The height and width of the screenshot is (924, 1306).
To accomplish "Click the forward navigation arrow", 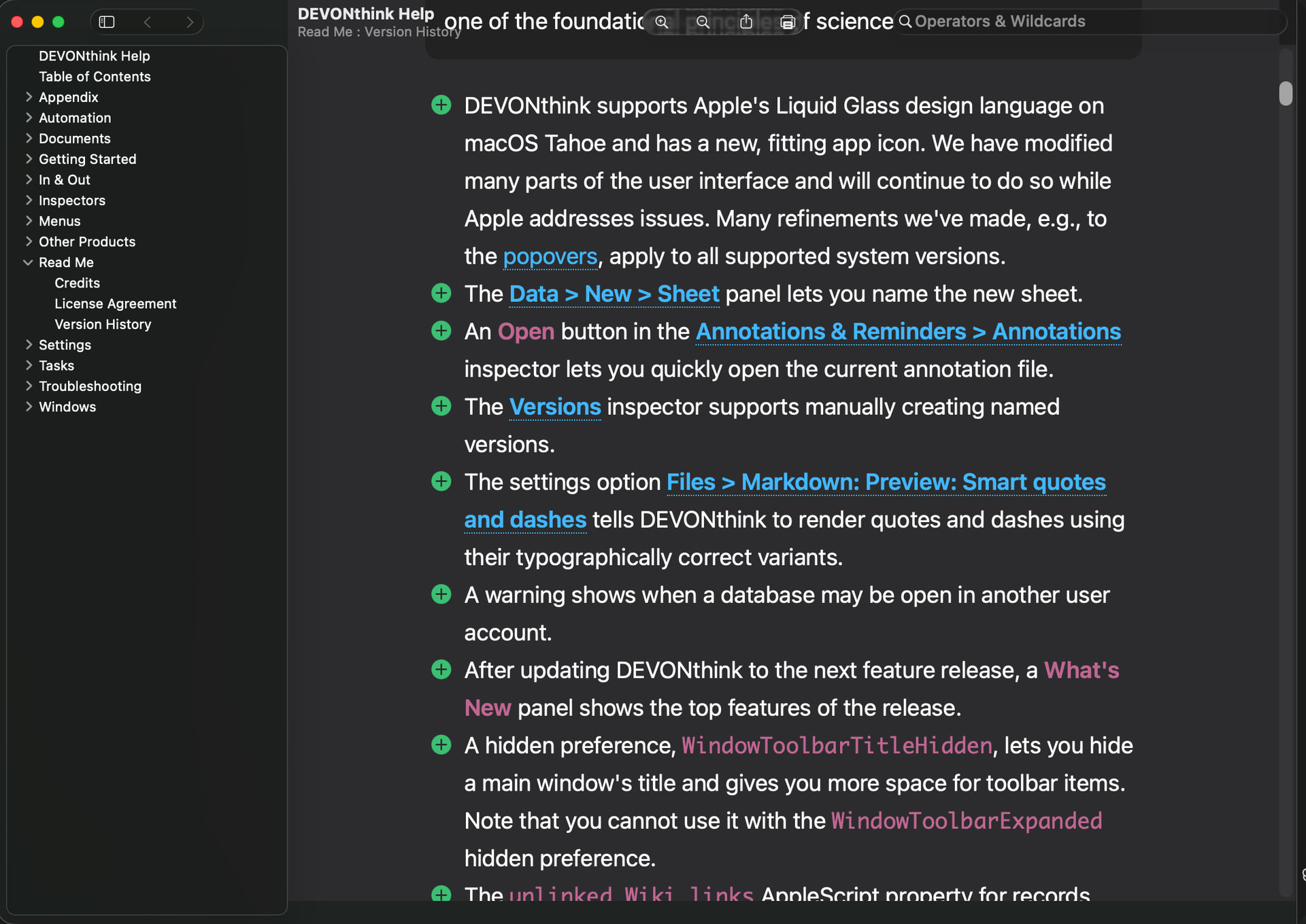I will tap(190, 22).
